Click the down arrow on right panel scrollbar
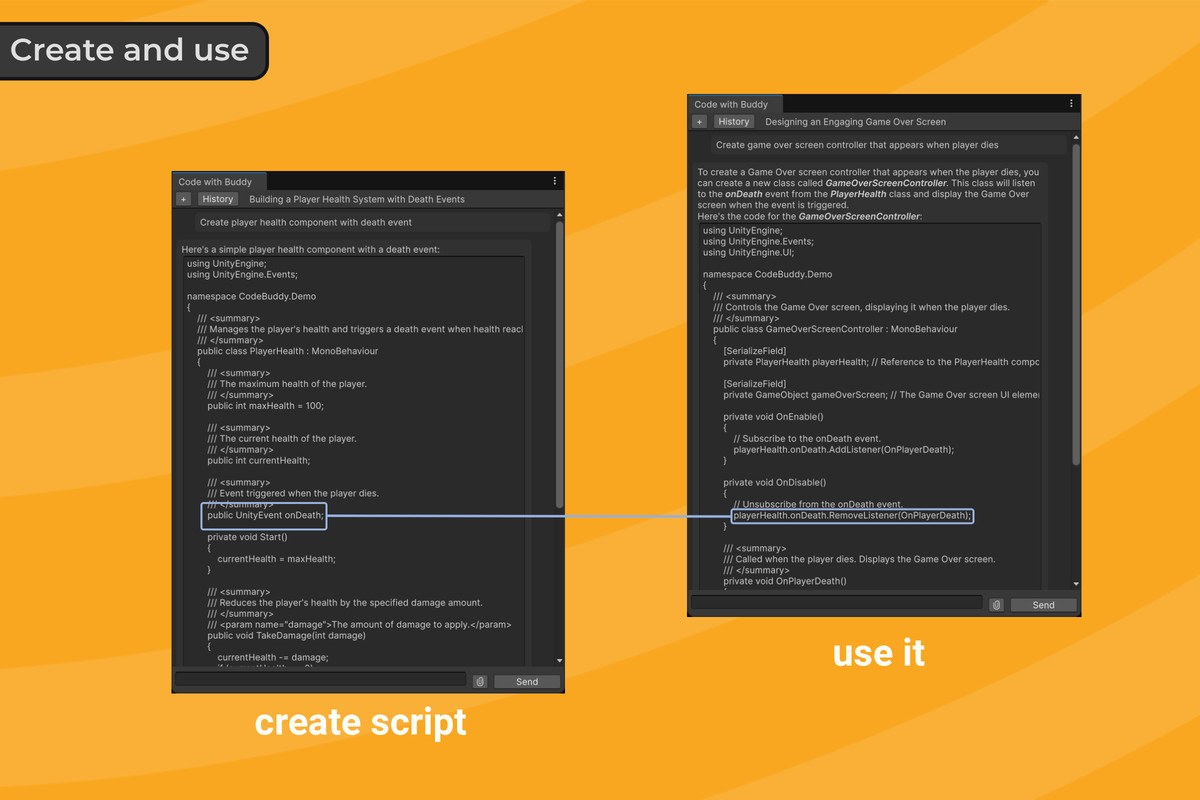The image size is (1200, 800). click(1076, 584)
